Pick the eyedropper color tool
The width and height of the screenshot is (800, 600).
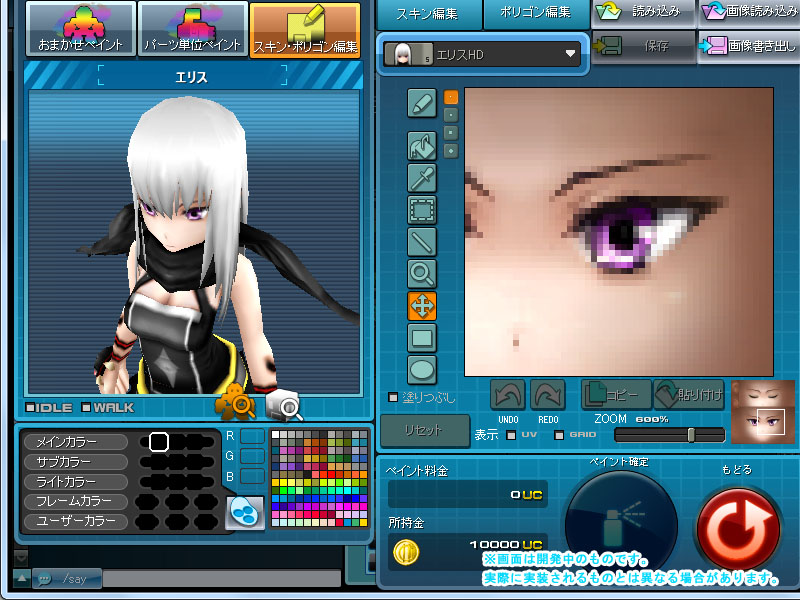(422, 178)
